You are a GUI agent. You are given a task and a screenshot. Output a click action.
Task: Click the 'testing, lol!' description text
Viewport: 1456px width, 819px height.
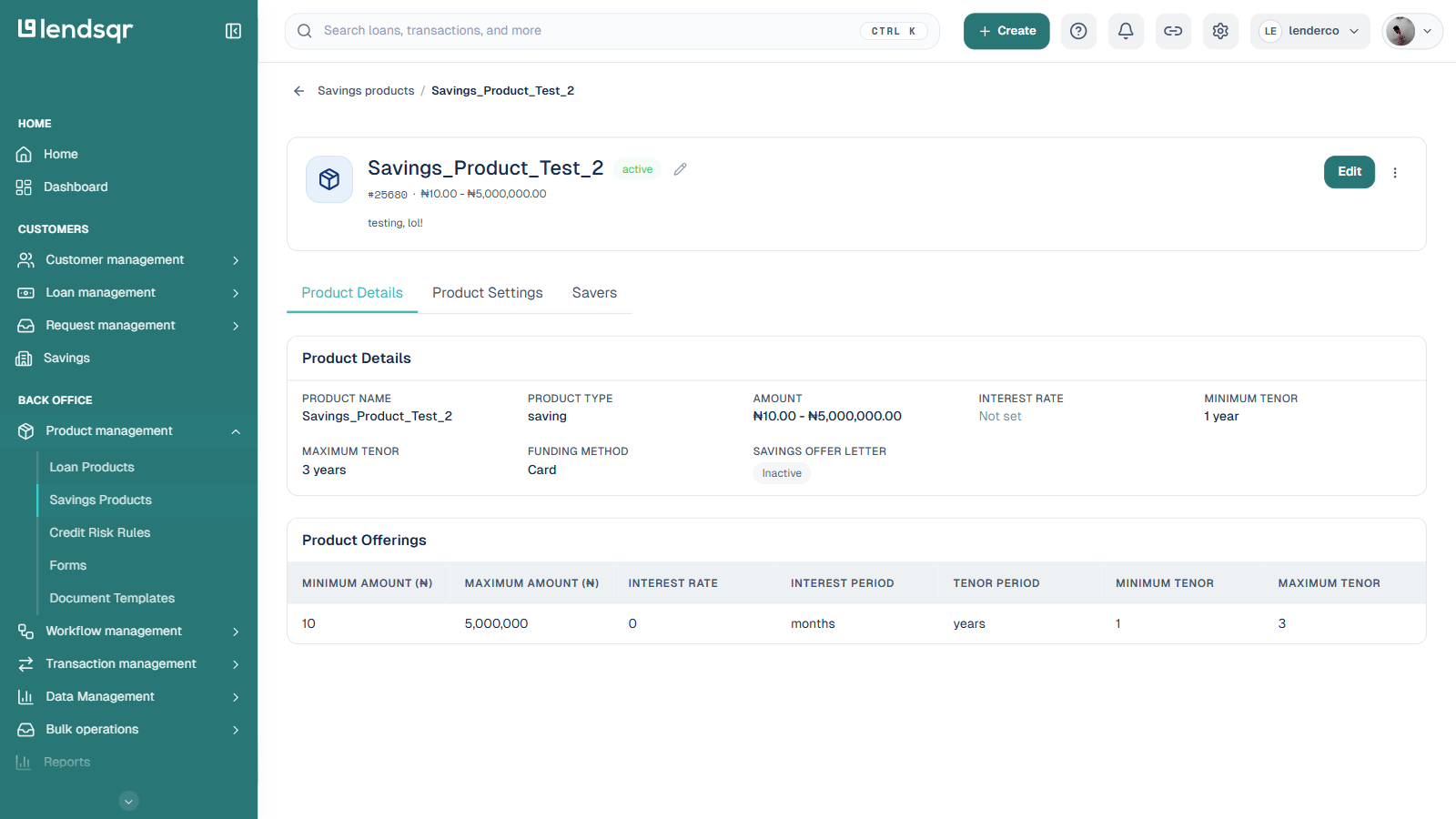click(395, 223)
